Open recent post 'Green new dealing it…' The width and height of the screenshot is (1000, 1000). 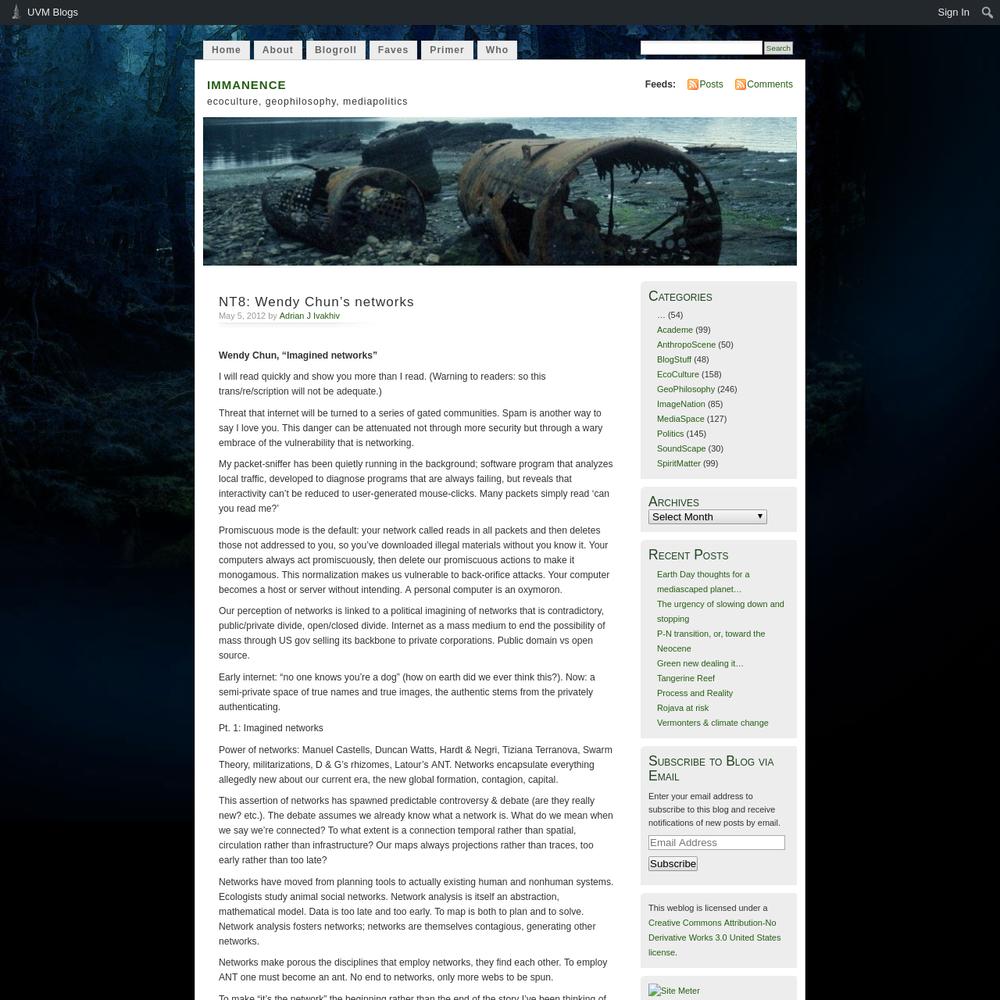click(x=700, y=663)
